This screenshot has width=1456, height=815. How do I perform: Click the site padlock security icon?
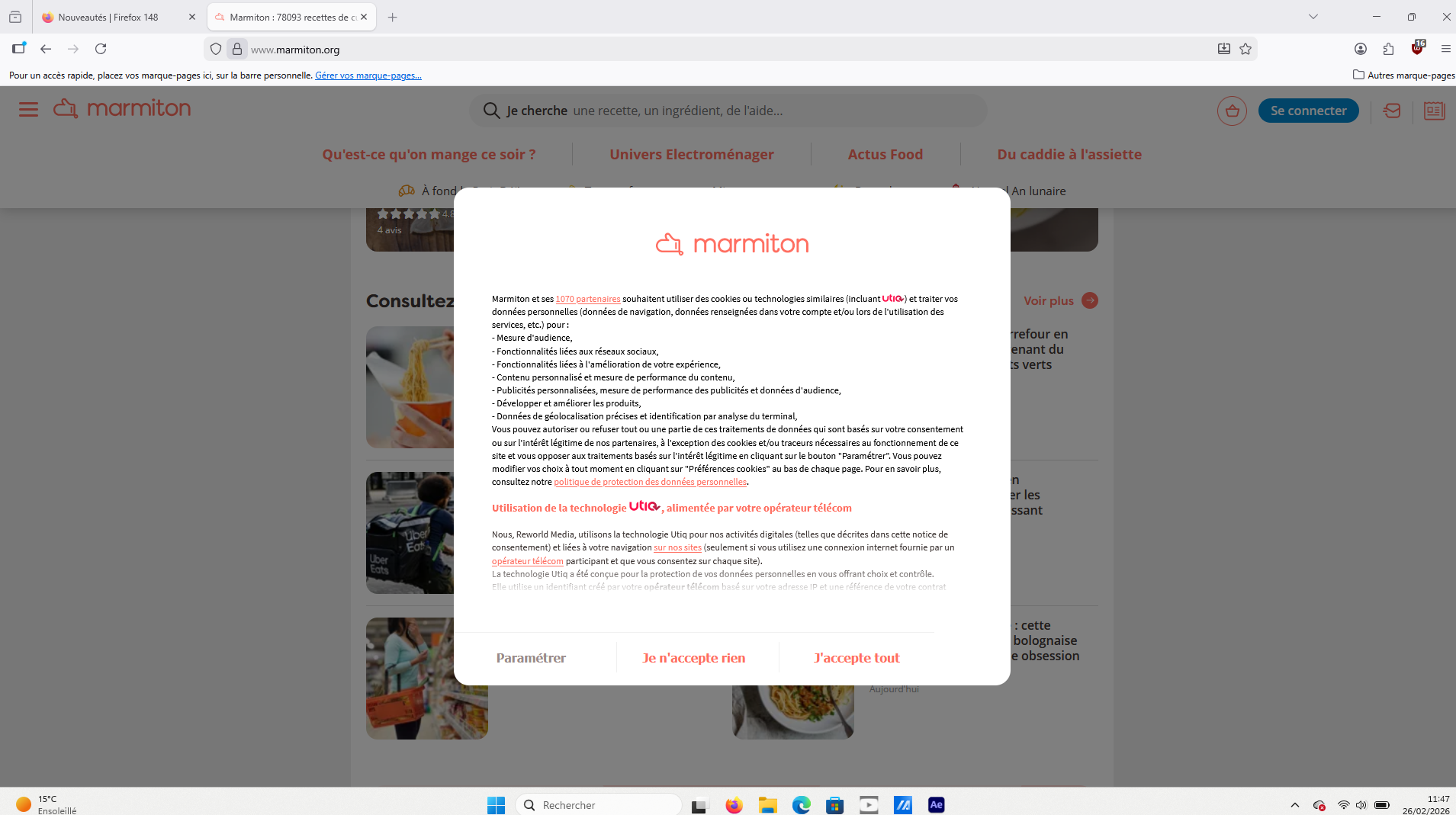(x=237, y=49)
